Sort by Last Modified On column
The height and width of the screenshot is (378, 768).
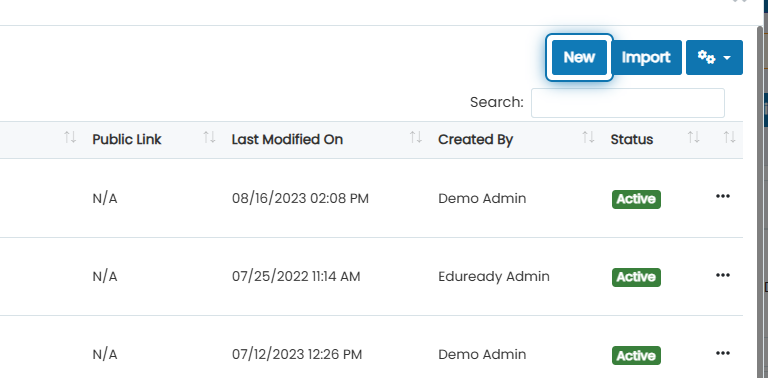(x=416, y=138)
